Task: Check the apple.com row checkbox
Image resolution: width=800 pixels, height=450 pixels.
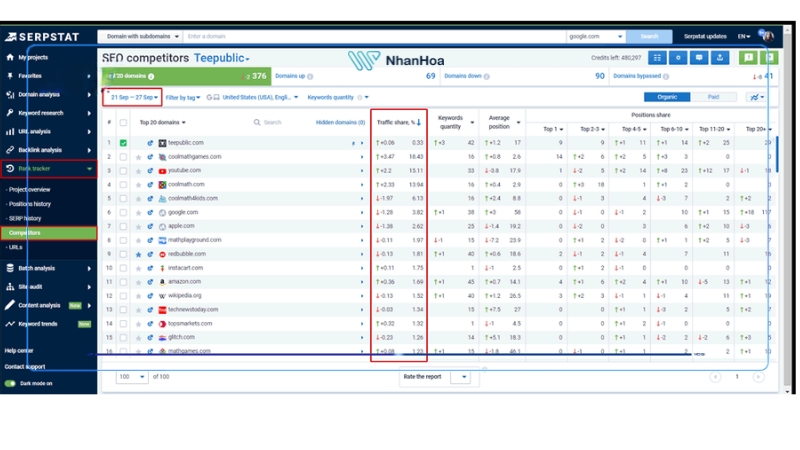Action: (x=123, y=227)
